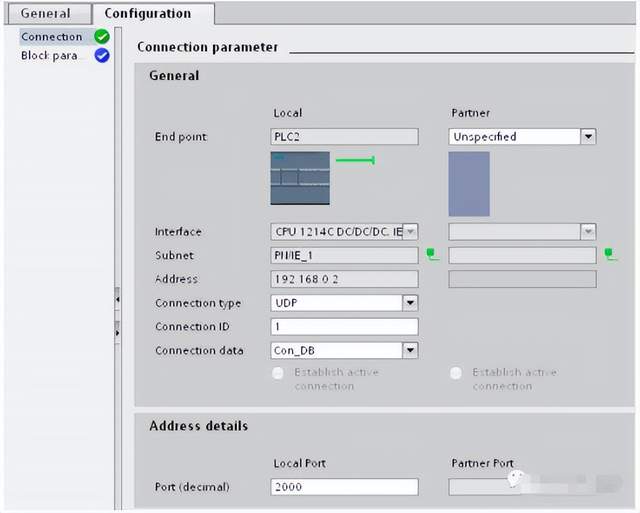
Task: Click the blue checkmark icon beside Block para
Action: click(102, 56)
